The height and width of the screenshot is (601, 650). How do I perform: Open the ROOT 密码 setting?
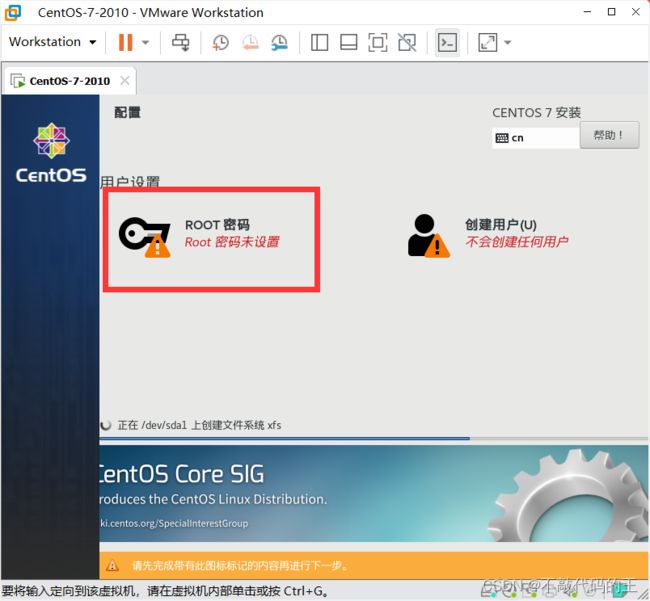pos(211,239)
